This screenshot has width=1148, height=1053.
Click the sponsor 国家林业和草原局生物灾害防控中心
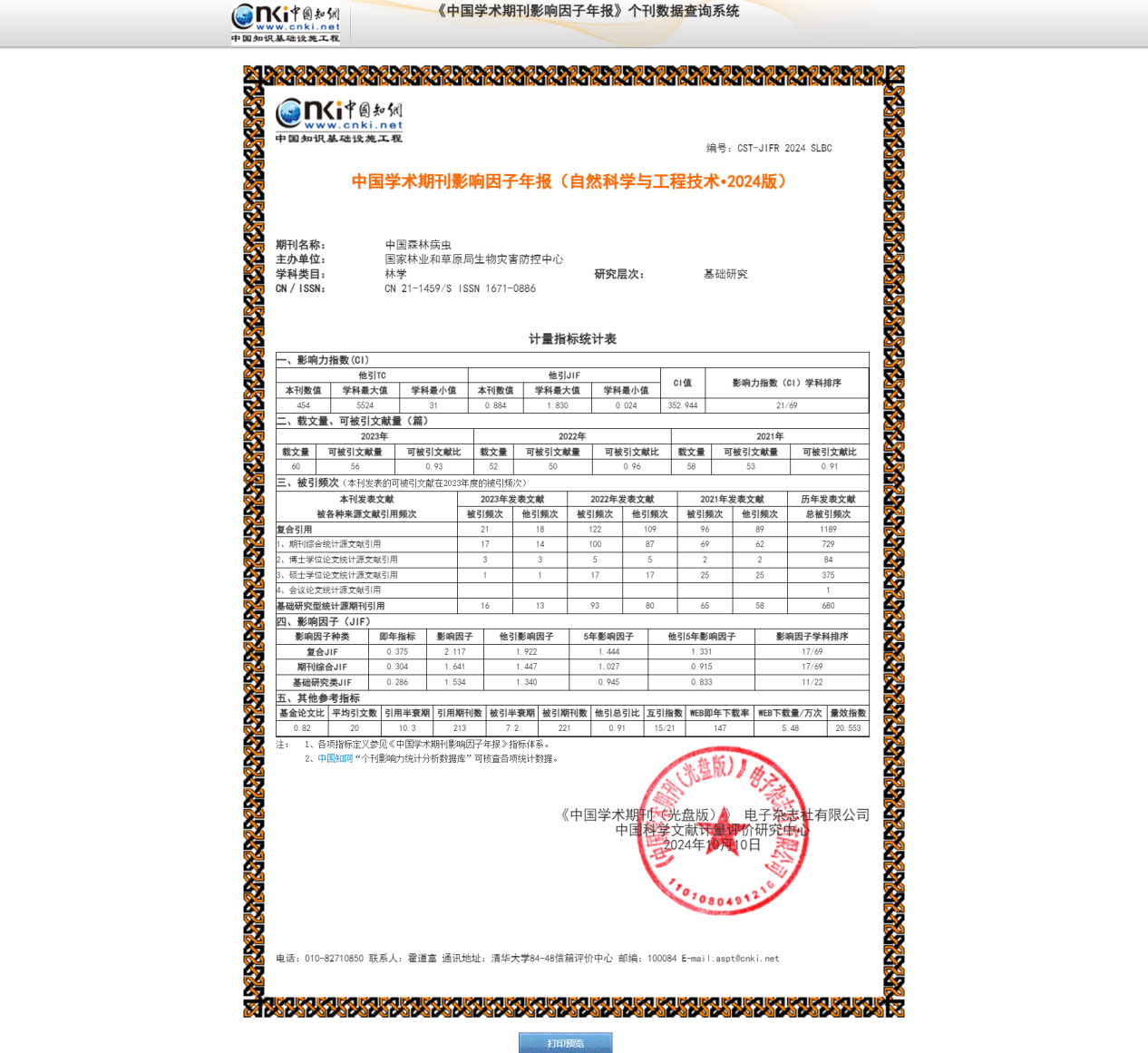tap(474, 259)
